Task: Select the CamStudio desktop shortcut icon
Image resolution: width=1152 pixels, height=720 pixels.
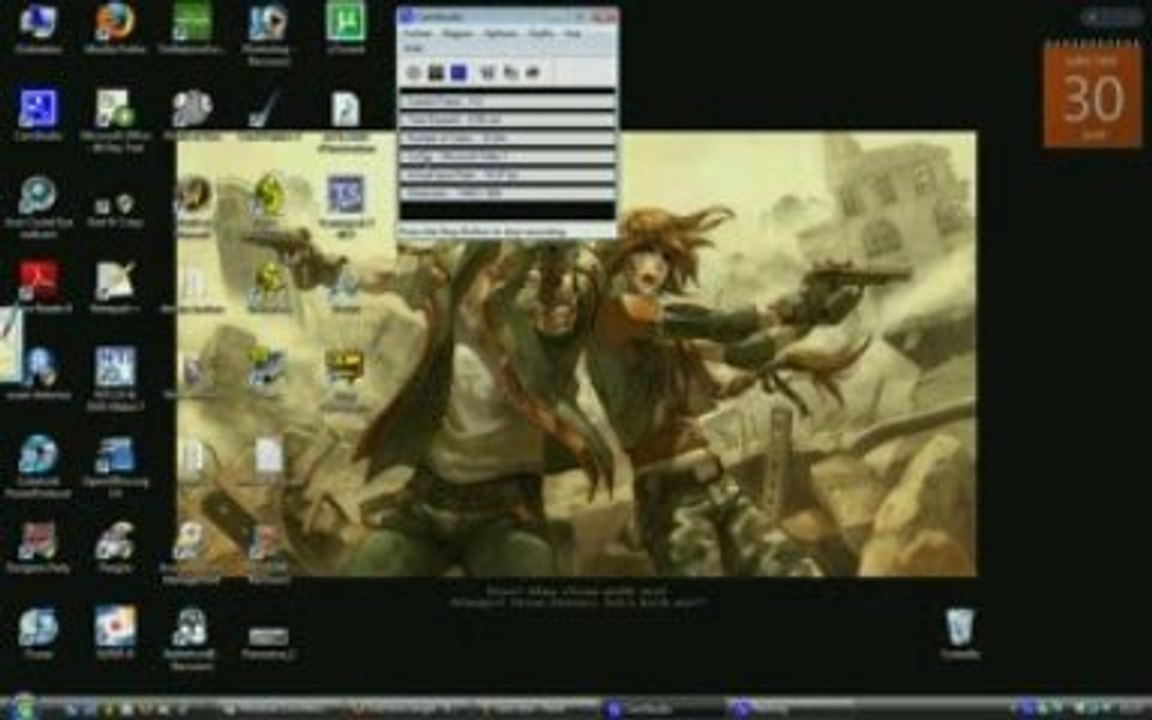Action: point(38,115)
